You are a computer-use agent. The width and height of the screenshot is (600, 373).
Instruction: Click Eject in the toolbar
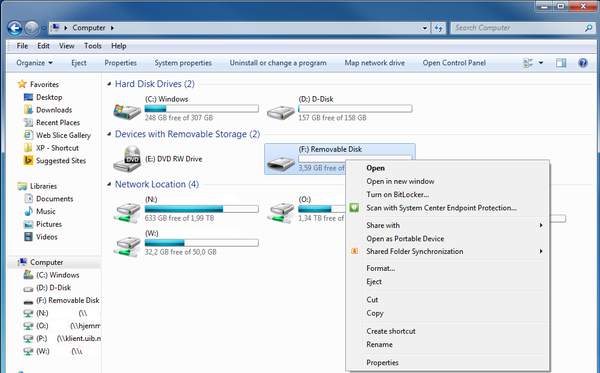click(79, 63)
